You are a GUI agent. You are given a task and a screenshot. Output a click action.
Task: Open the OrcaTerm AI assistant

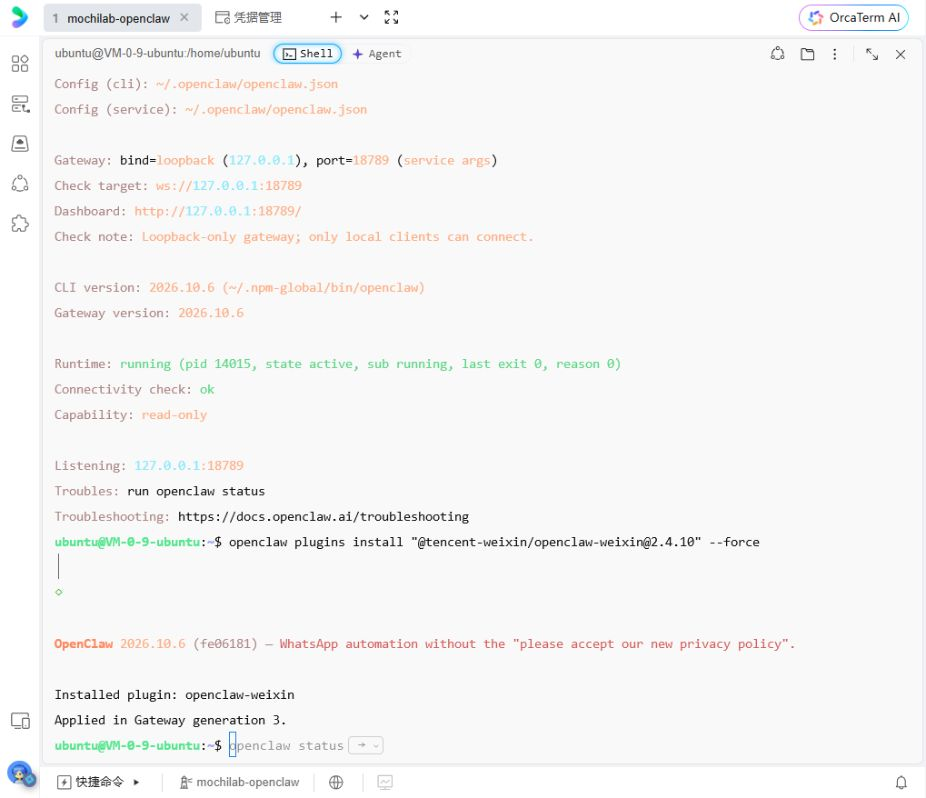coord(853,18)
